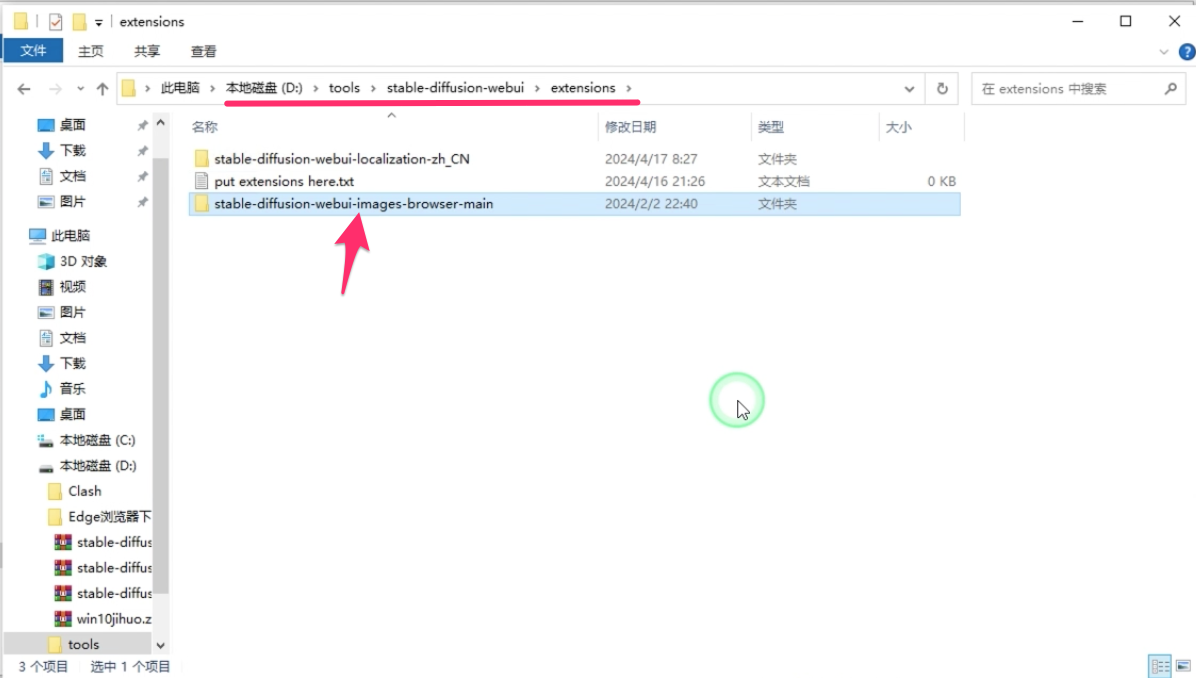This screenshot has width=1196, height=678.
Task: Open the chevron after tools breadcrumb
Action: pyautogui.click(x=373, y=88)
